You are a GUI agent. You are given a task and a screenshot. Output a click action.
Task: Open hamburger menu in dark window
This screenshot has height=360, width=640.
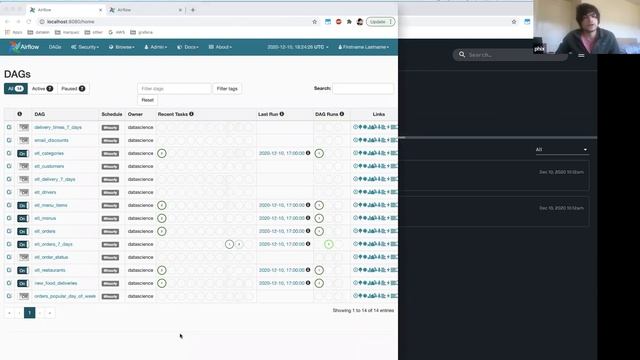point(581,55)
